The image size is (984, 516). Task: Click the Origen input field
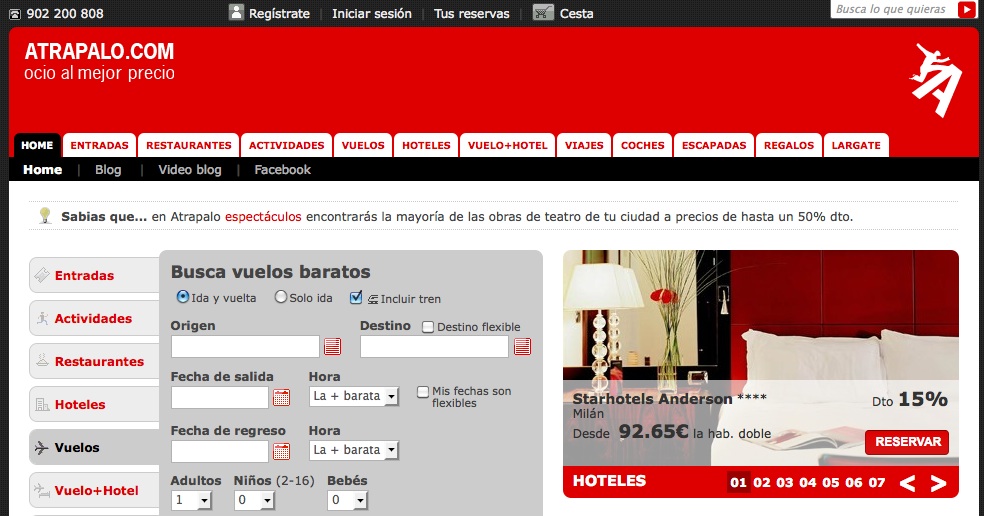(245, 347)
